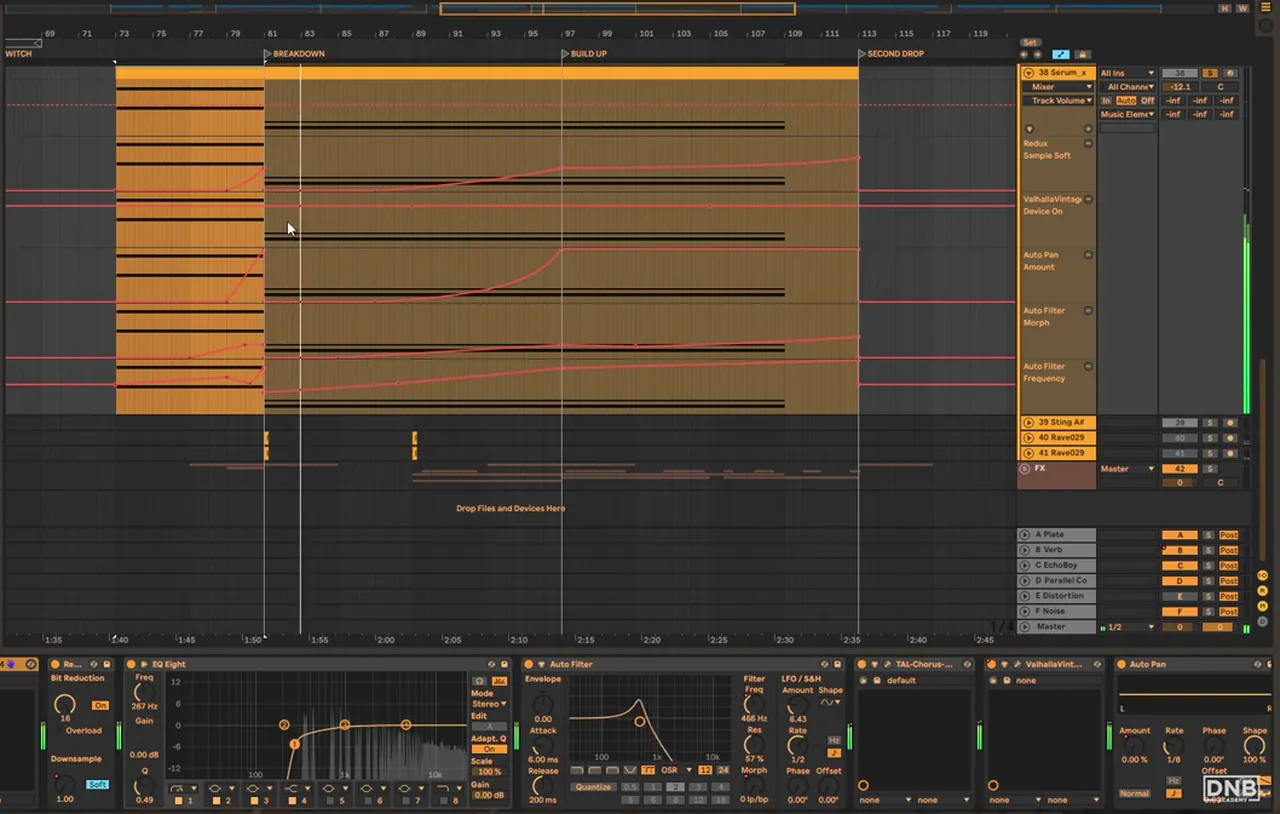
Task: Open the All Ins input dropdown
Action: point(1128,73)
